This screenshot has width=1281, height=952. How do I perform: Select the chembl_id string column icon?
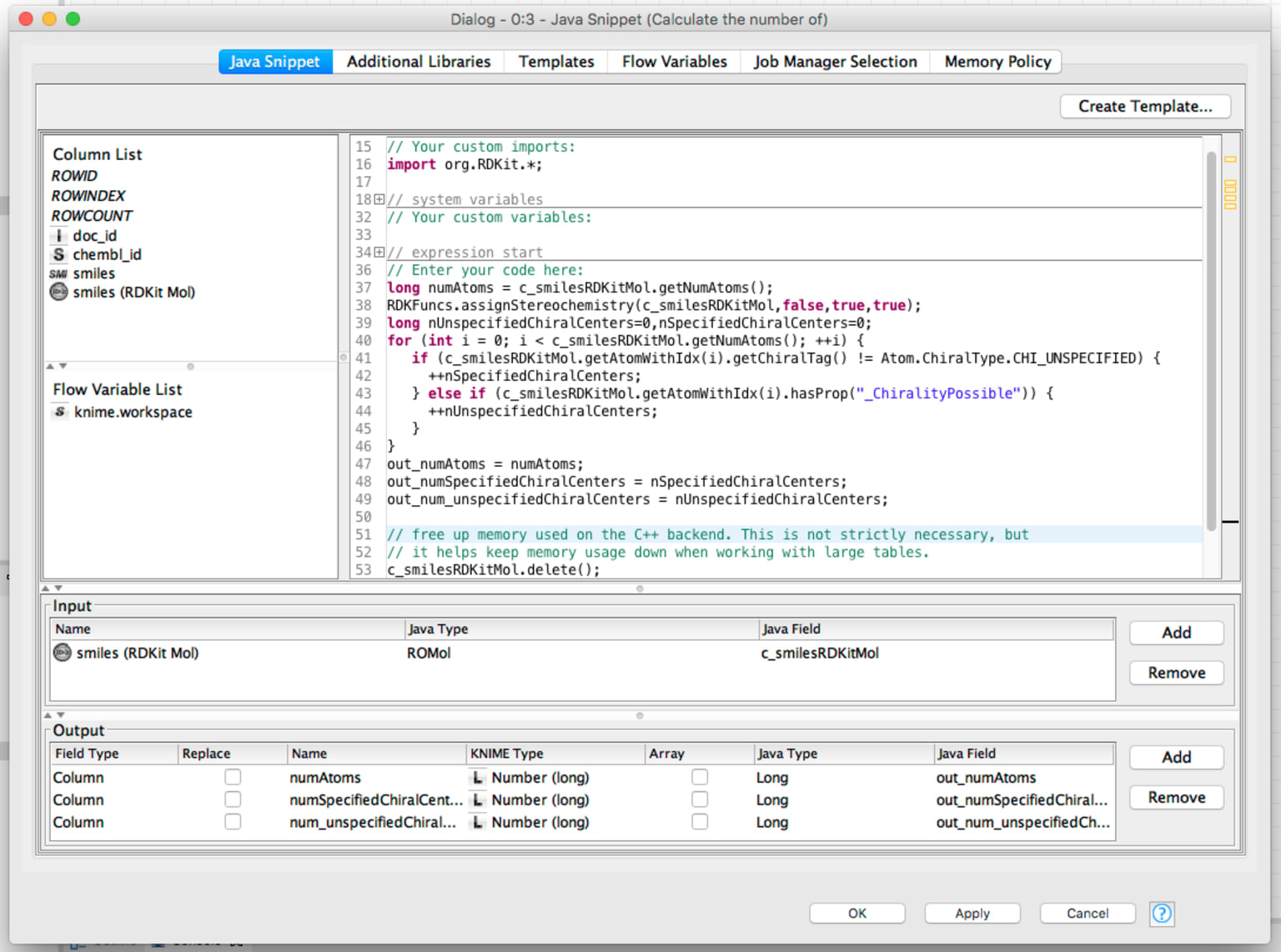[x=58, y=254]
